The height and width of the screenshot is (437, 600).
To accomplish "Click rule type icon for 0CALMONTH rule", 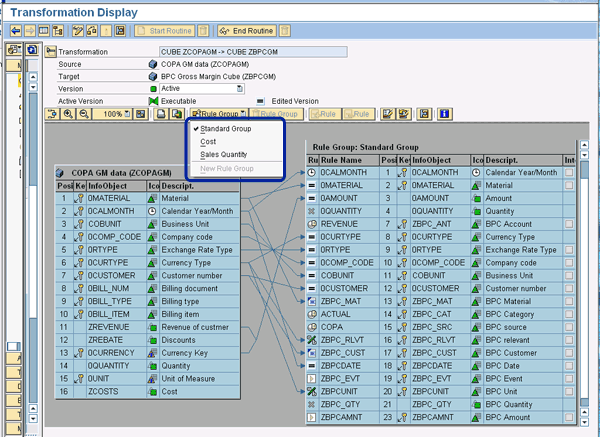I will click(313, 172).
